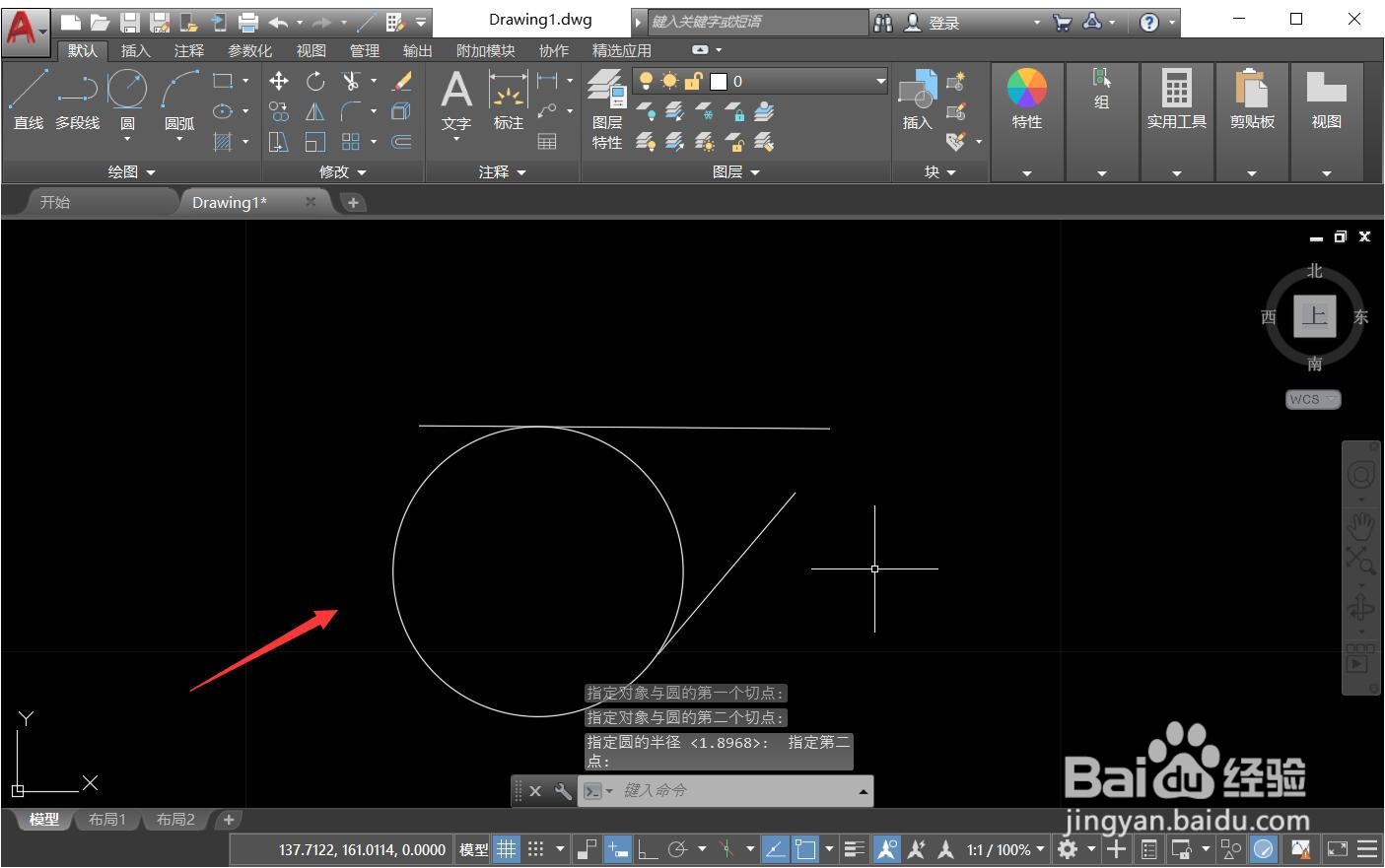This screenshot has width=1385, height=868.
Task: Select the Circle (圆) tool icon
Action: pos(127,90)
